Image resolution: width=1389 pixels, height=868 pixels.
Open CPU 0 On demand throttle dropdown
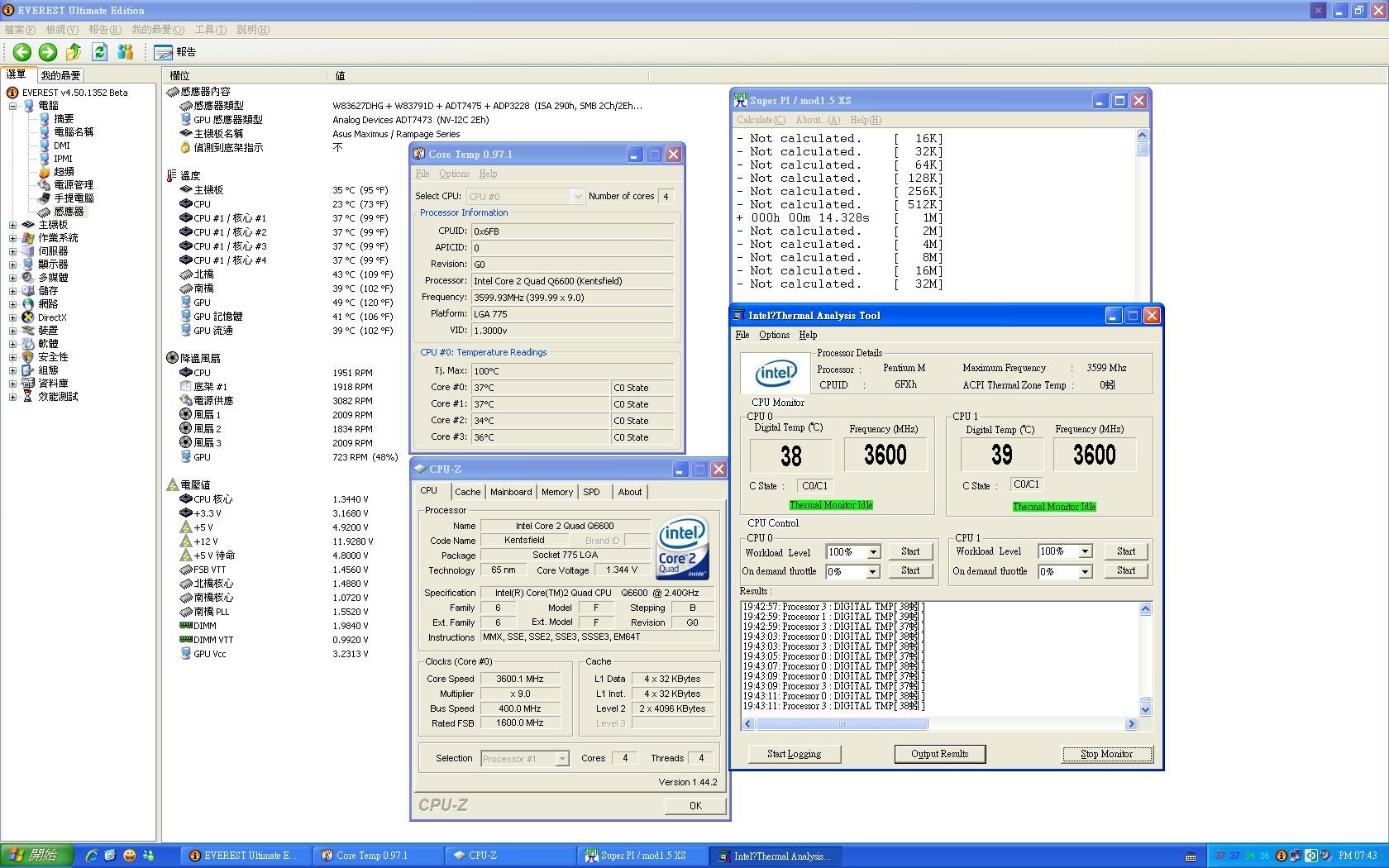(873, 571)
